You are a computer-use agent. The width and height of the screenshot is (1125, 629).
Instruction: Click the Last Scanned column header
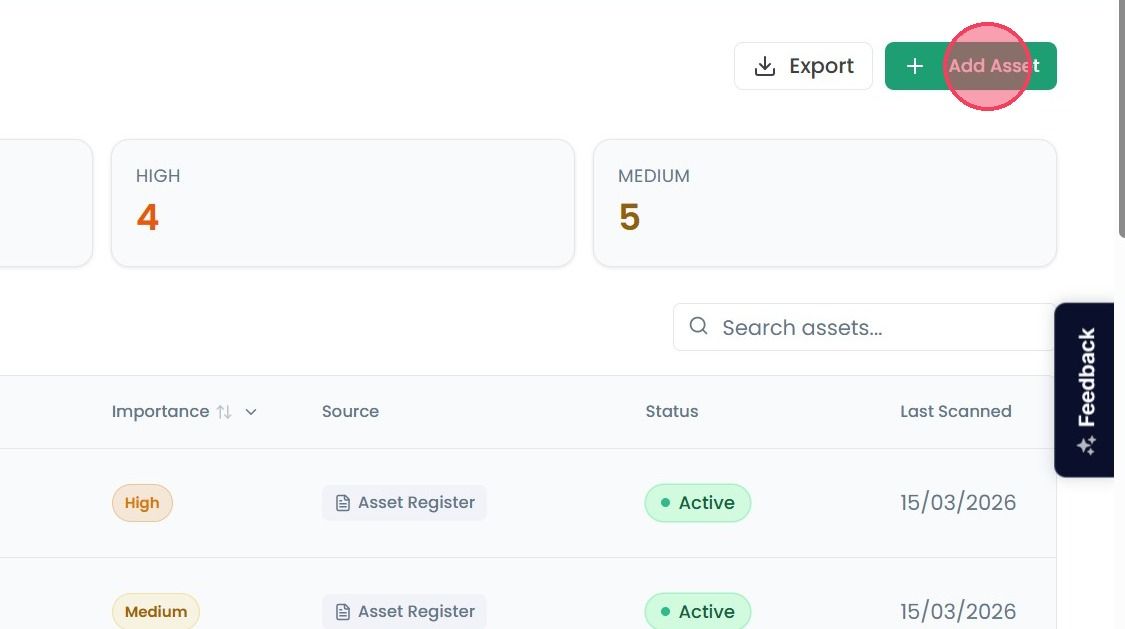click(x=956, y=412)
